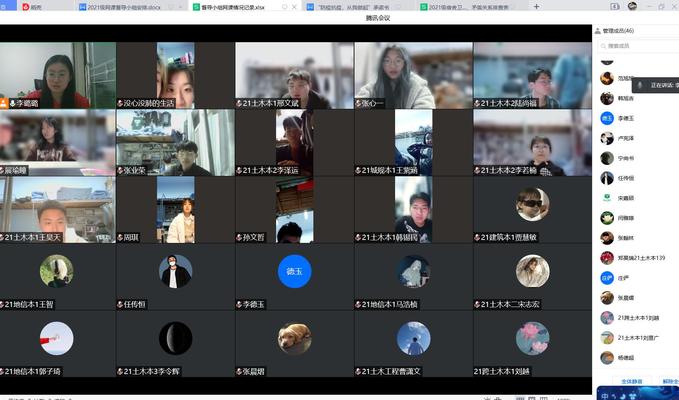The width and height of the screenshot is (679, 400).
Task: Click the 管理成员 member panel header icon
Action: pos(602,32)
